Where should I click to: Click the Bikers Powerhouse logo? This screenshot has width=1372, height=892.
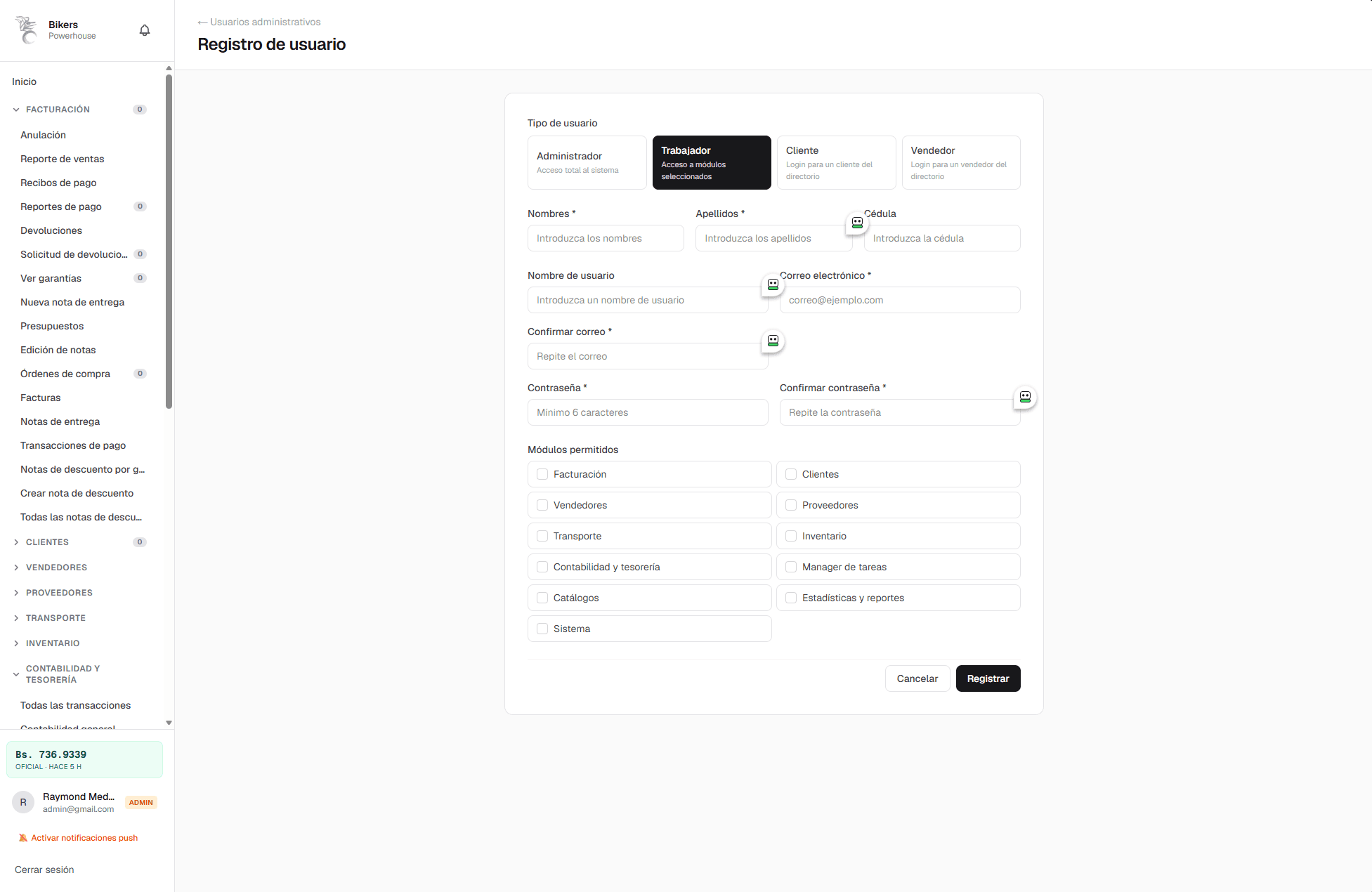27,30
